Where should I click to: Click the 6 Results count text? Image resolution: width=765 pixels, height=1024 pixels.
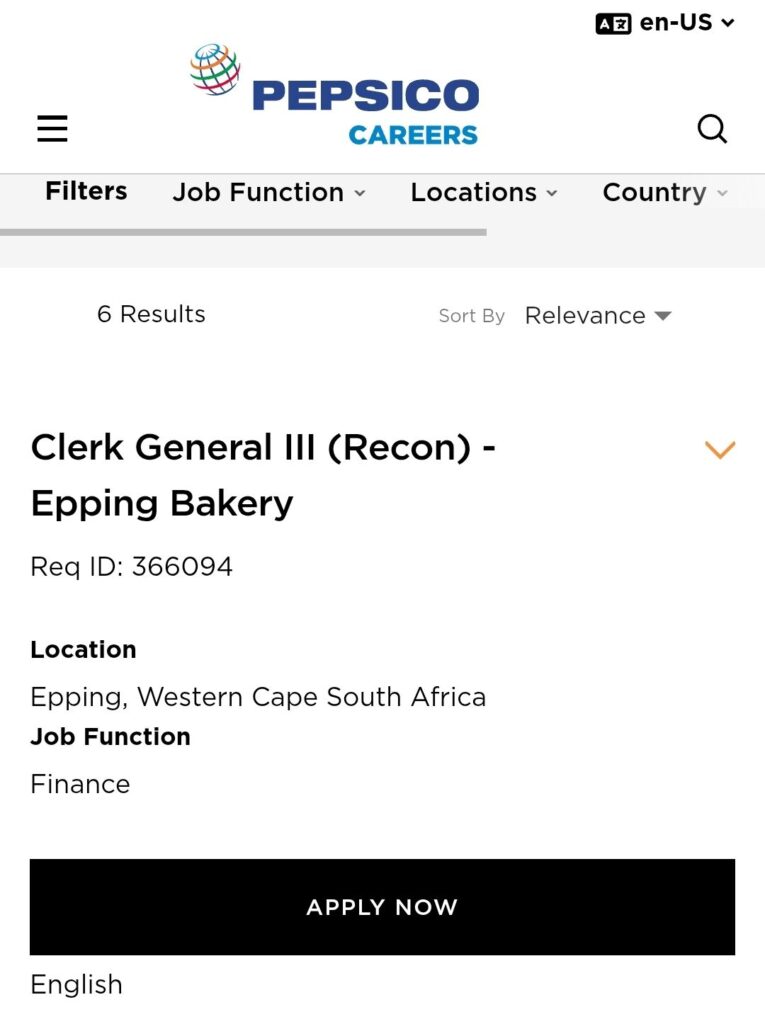[151, 314]
